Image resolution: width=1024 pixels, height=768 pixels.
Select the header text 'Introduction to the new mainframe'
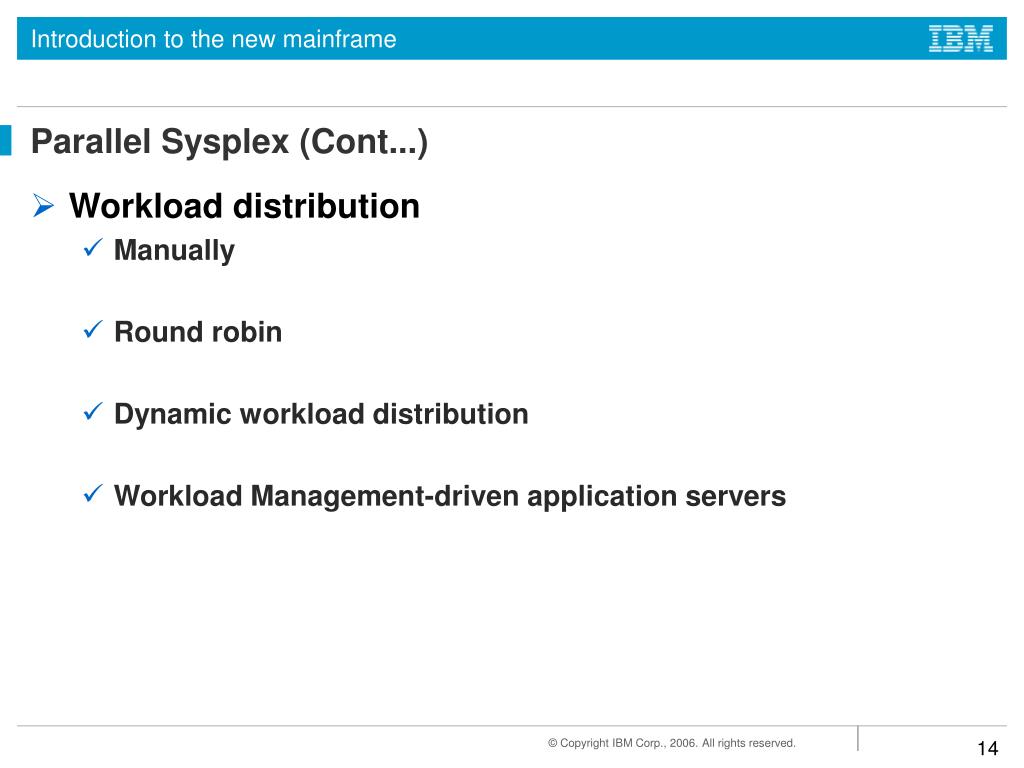click(214, 39)
